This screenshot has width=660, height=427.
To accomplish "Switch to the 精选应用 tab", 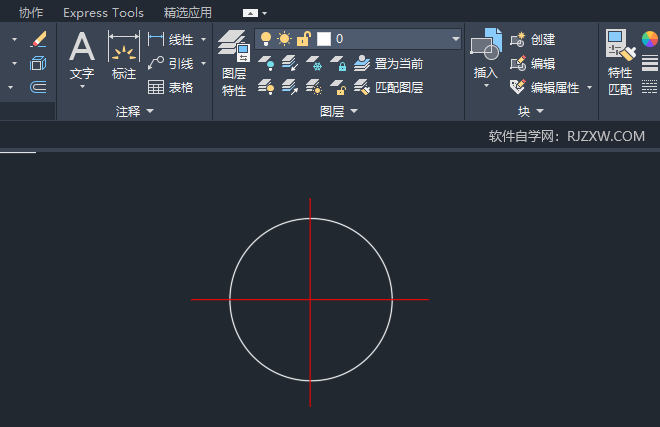I will (x=188, y=13).
